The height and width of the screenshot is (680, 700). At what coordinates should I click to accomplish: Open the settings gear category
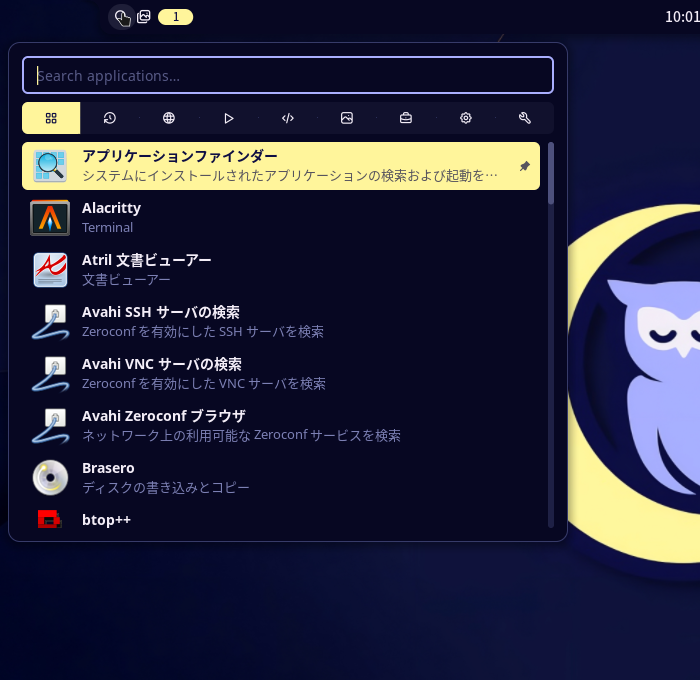click(x=466, y=118)
